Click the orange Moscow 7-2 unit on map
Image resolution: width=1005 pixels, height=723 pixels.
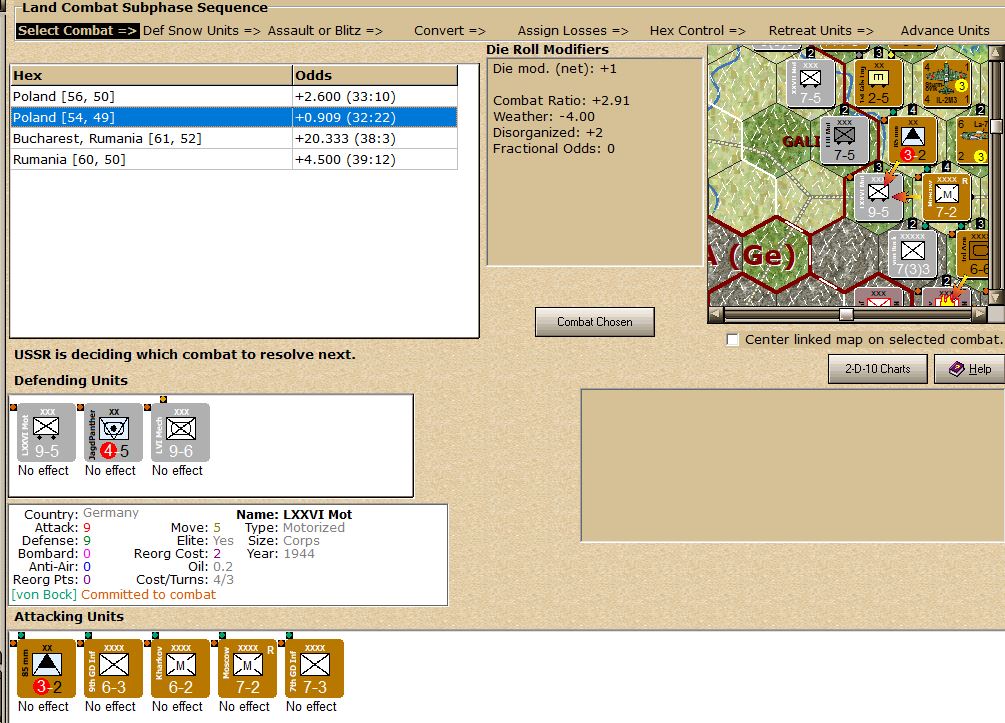[x=947, y=197]
